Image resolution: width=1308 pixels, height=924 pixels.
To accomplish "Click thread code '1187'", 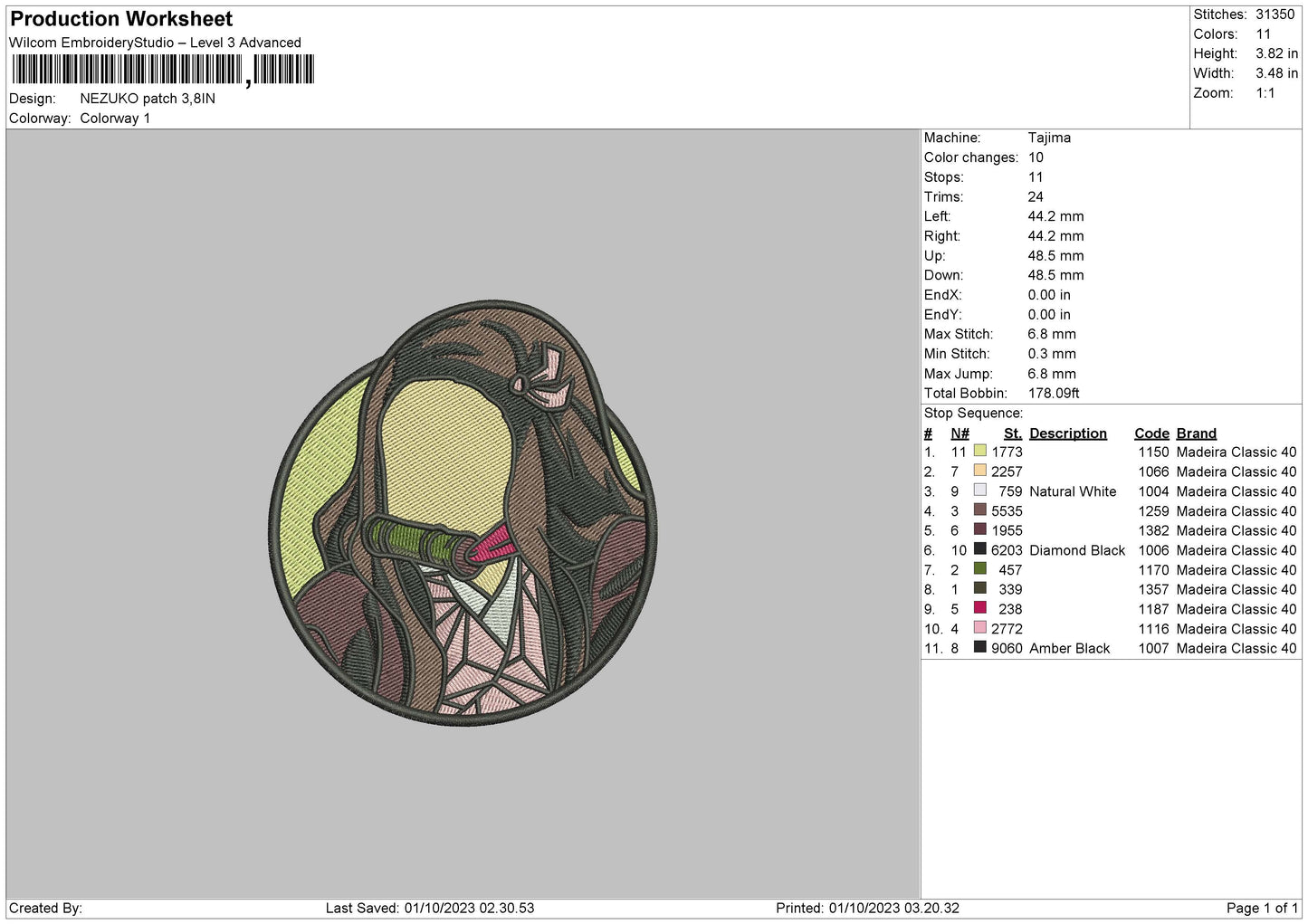I will tap(1153, 609).
